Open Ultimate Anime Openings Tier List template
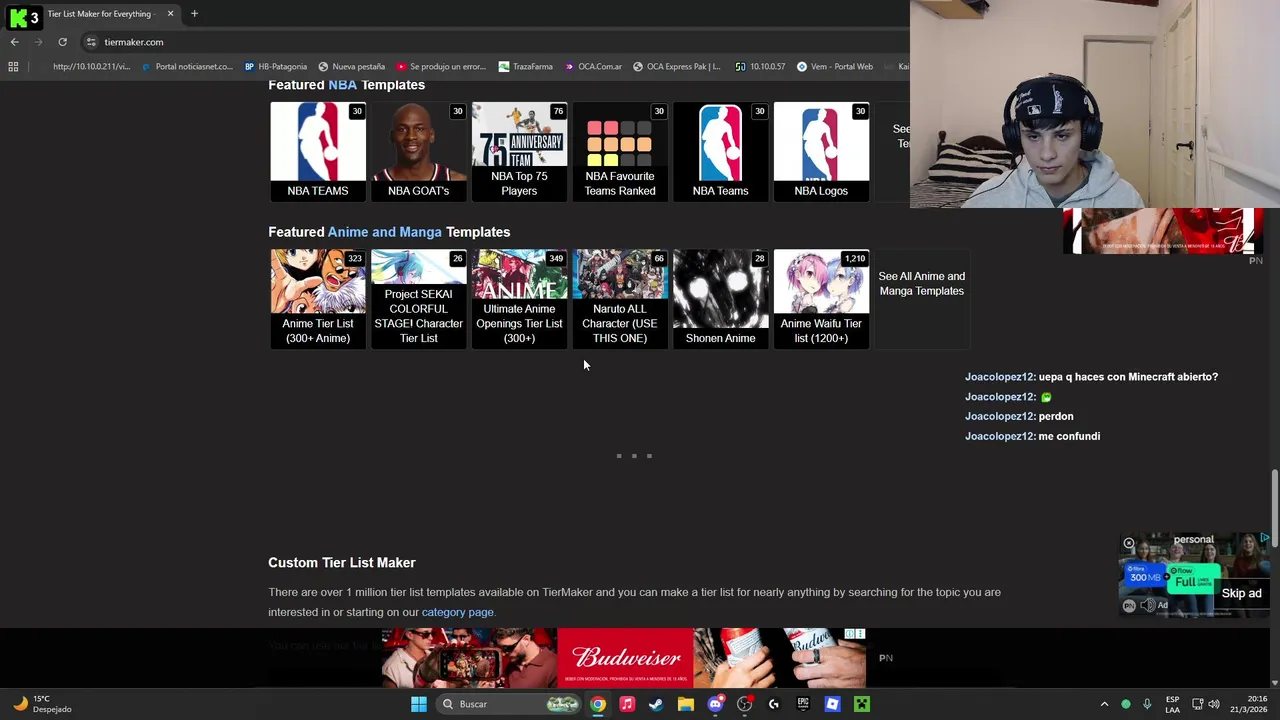Image resolution: width=1280 pixels, height=720 pixels. (x=519, y=299)
